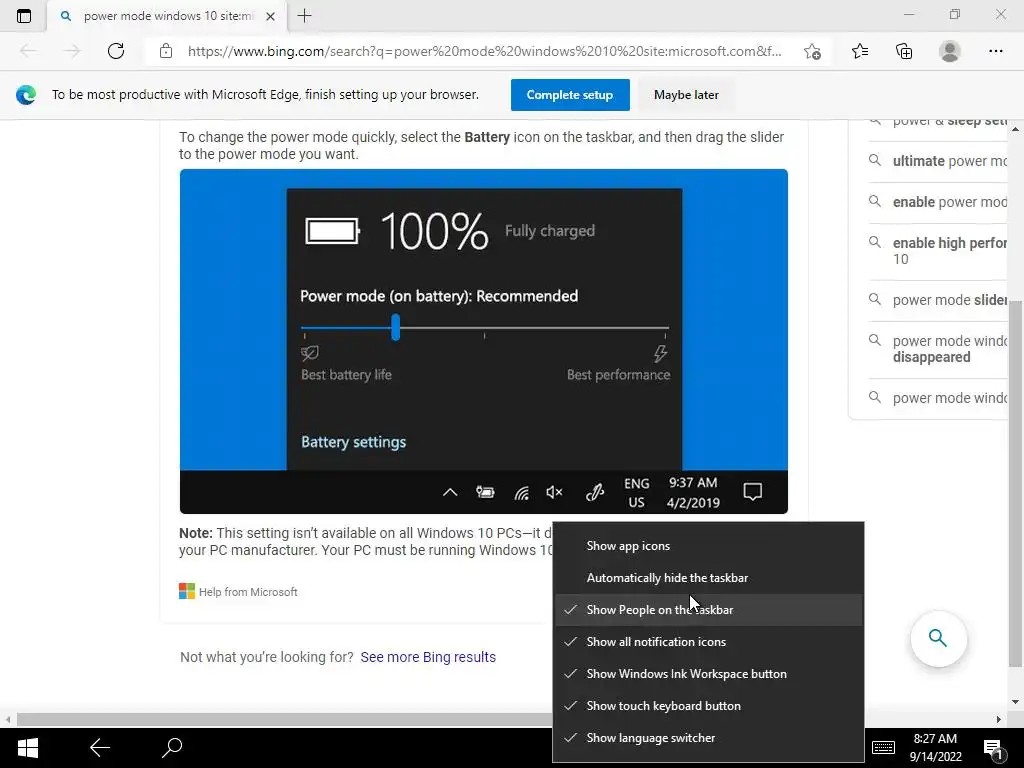Click the browser back arrow
This screenshot has height=768, width=1024.
click(28, 51)
